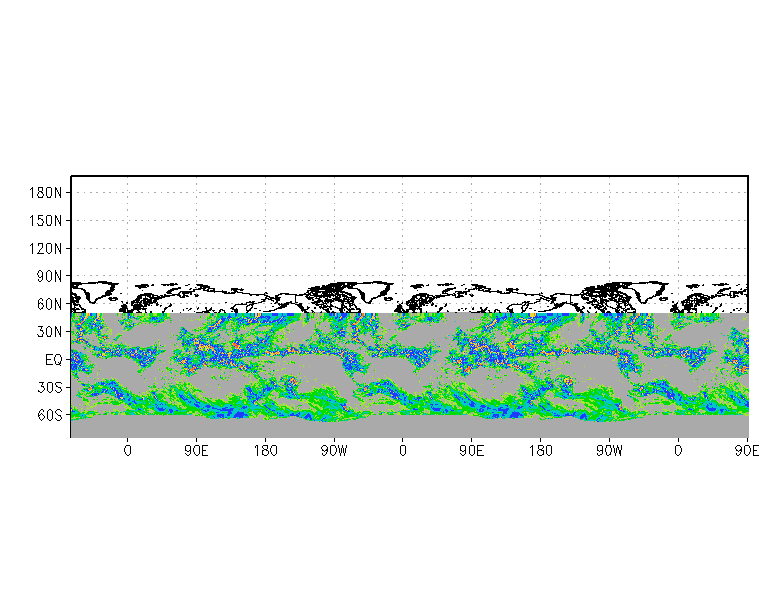Click the rightmost 90E longitude label
The height and width of the screenshot is (612, 784).
747,451
